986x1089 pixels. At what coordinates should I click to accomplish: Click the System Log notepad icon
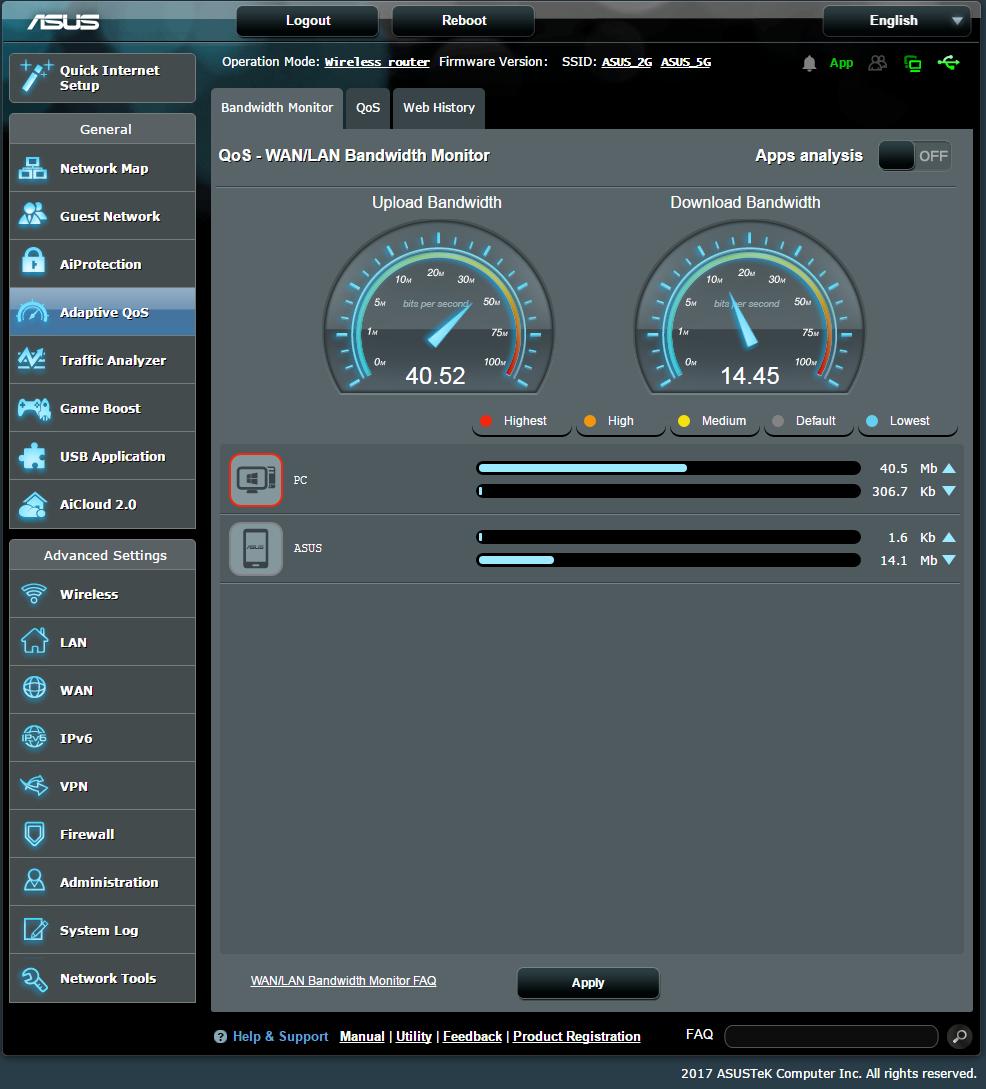(34, 929)
